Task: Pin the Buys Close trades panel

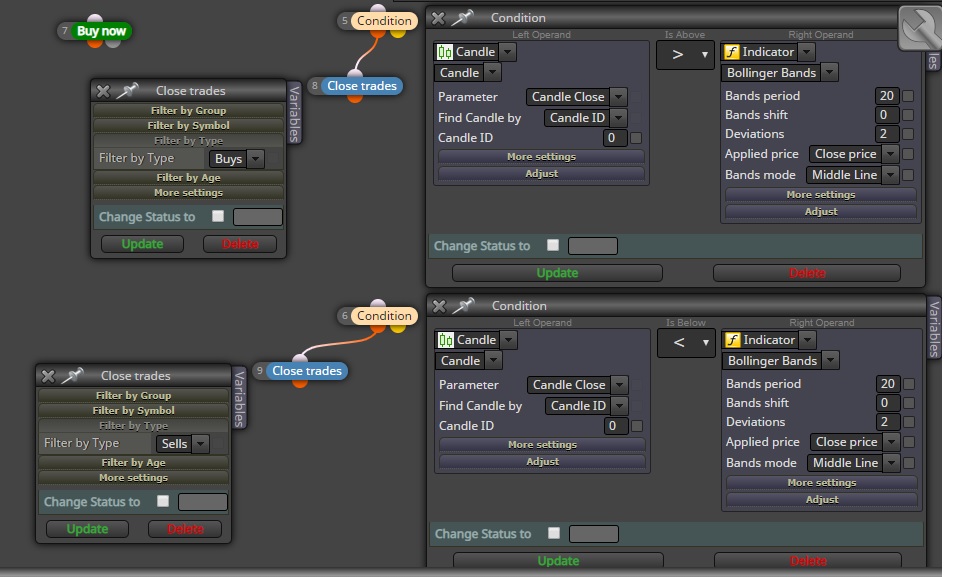Action: click(127, 91)
